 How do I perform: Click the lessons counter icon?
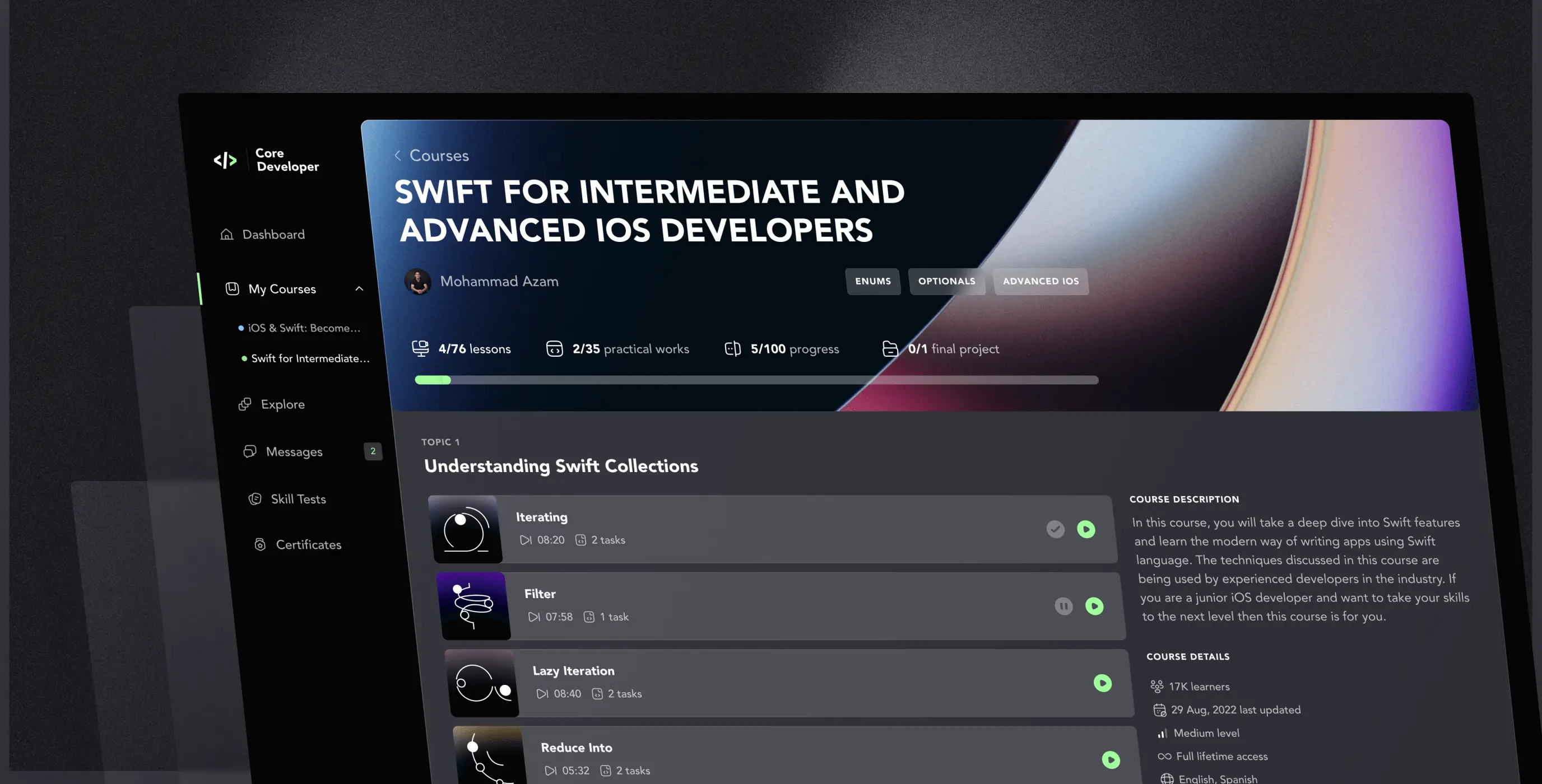tap(420, 348)
